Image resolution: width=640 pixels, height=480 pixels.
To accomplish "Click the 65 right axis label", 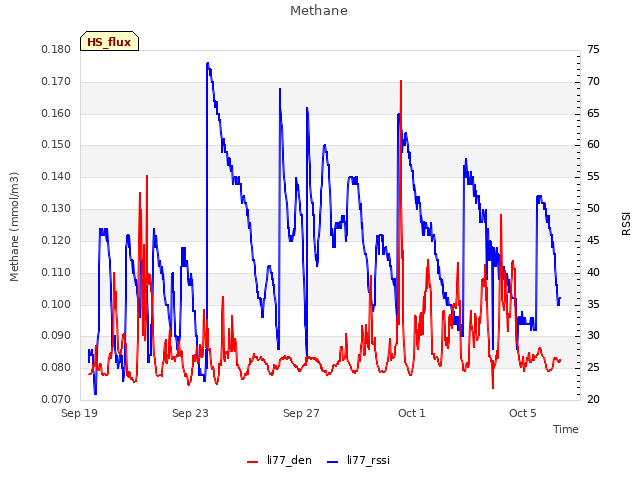I will point(593,113).
